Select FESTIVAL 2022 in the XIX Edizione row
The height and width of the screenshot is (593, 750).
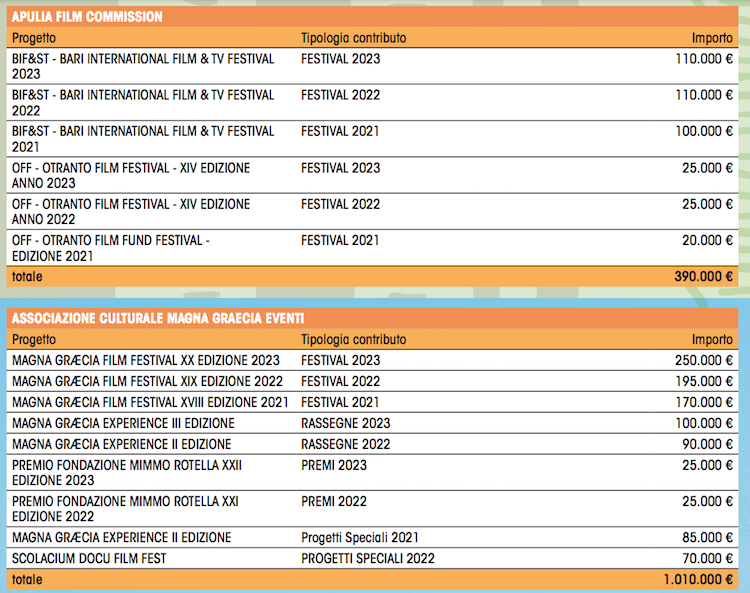point(340,381)
